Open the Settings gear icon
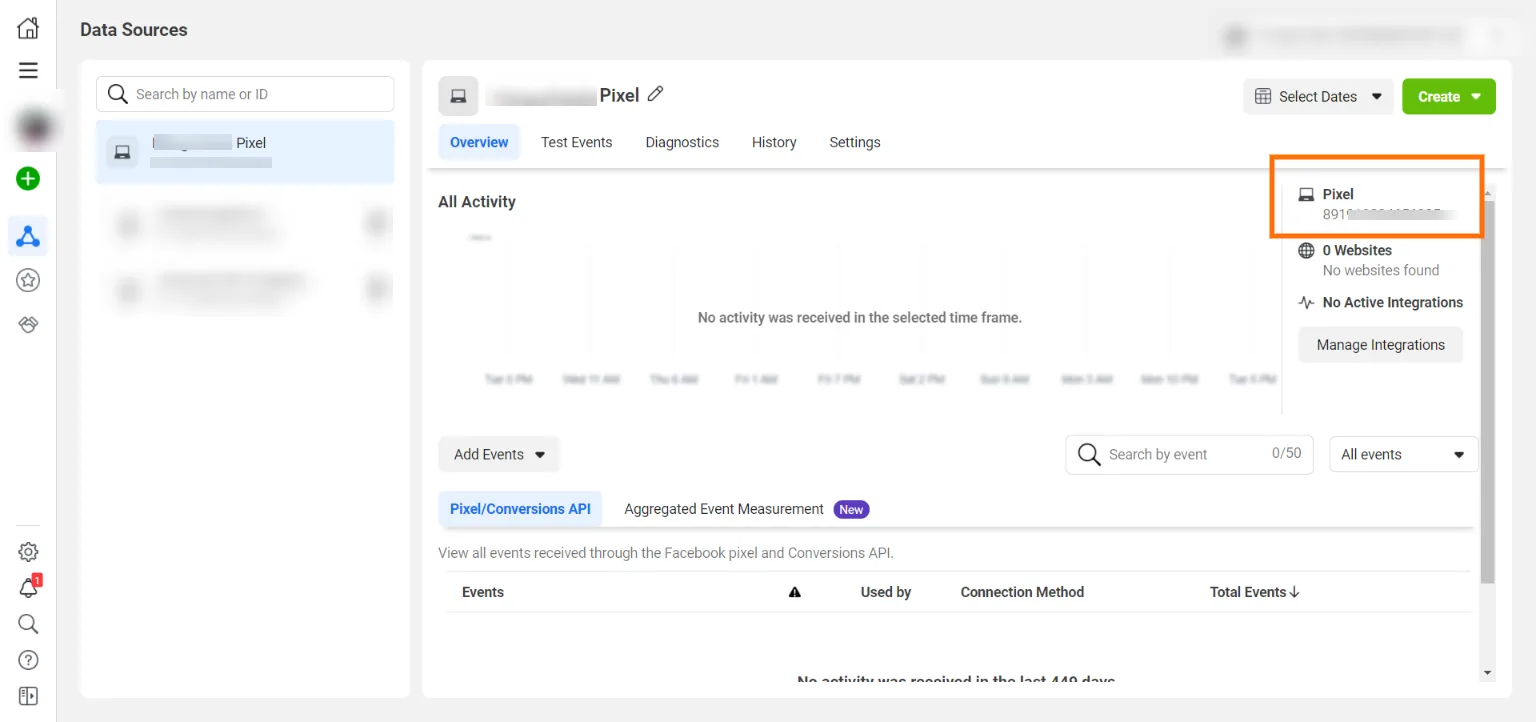Viewport: 1536px width, 722px height. coord(27,551)
